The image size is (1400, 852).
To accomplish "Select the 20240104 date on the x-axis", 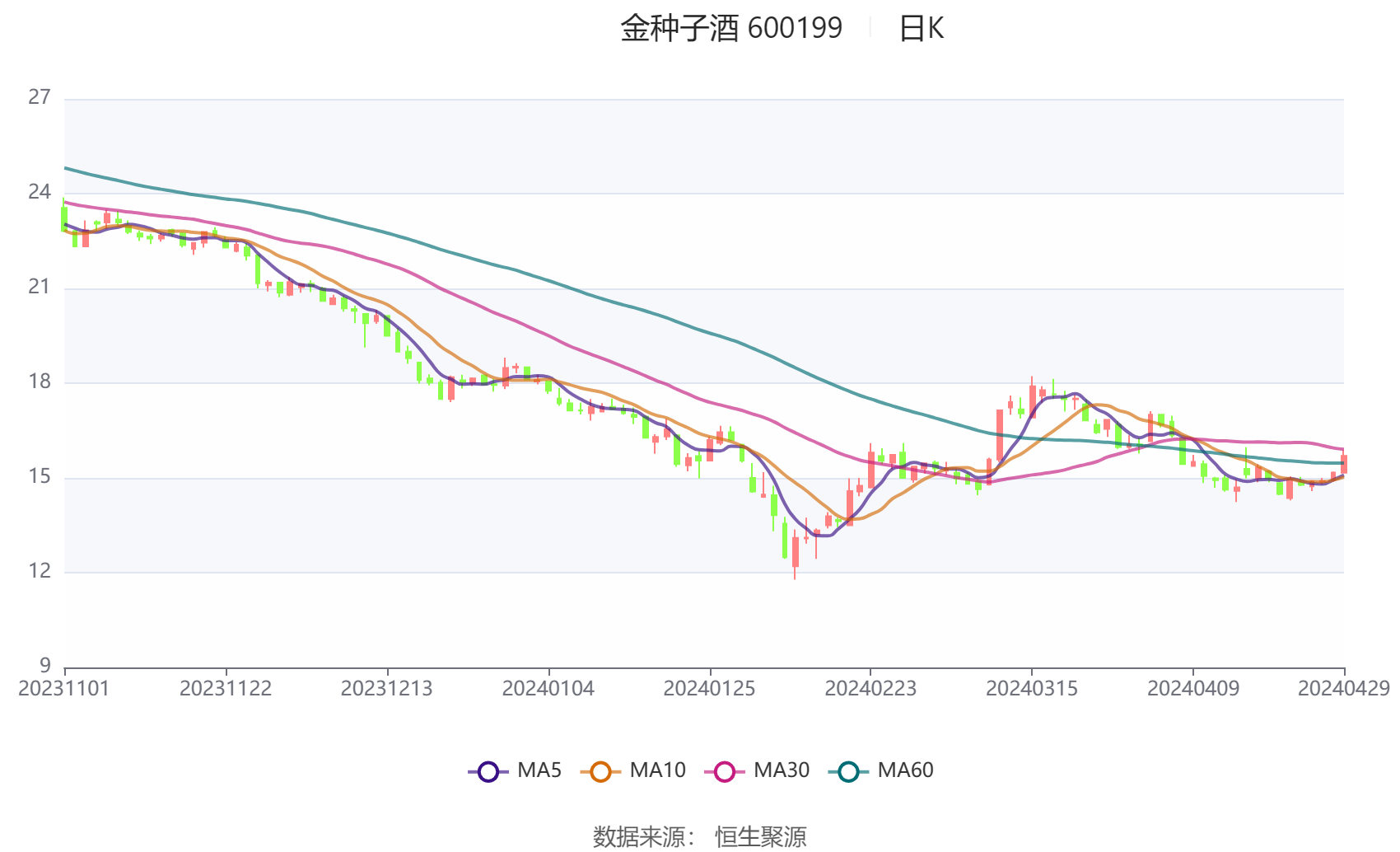I will pyautogui.click(x=548, y=689).
